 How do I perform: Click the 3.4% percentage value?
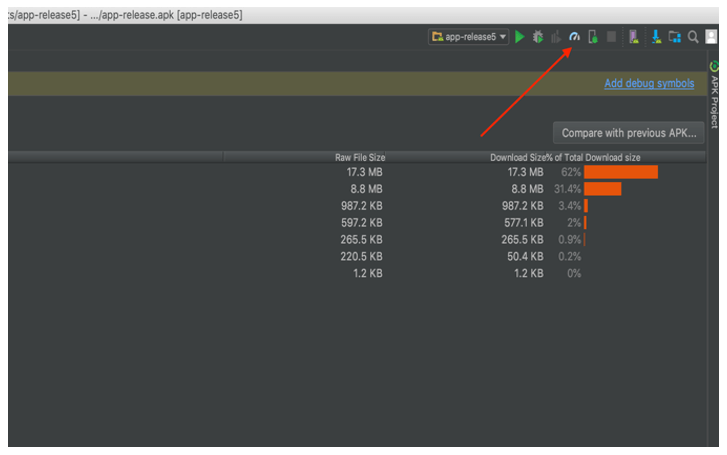[x=569, y=206]
